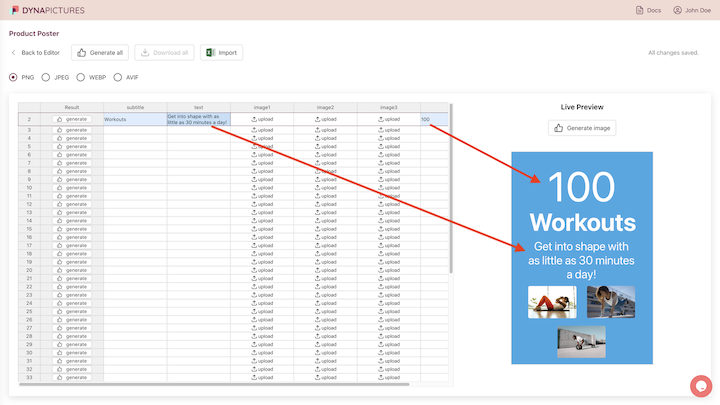This screenshot has width=720, height=405.
Task: Upload an image2 file in row 2
Action: click(325, 119)
